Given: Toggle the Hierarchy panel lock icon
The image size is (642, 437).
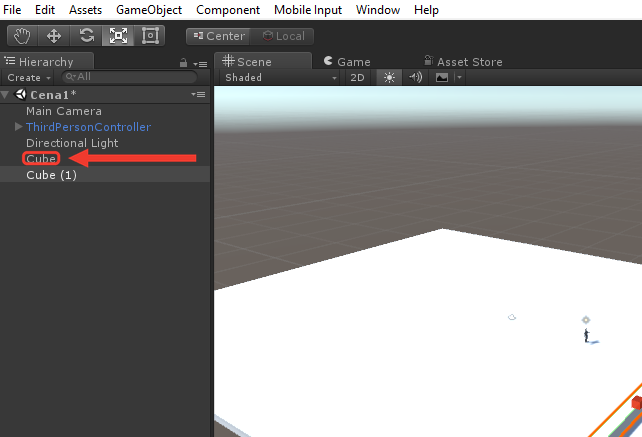Looking at the screenshot, I should pyautogui.click(x=183, y=63).
